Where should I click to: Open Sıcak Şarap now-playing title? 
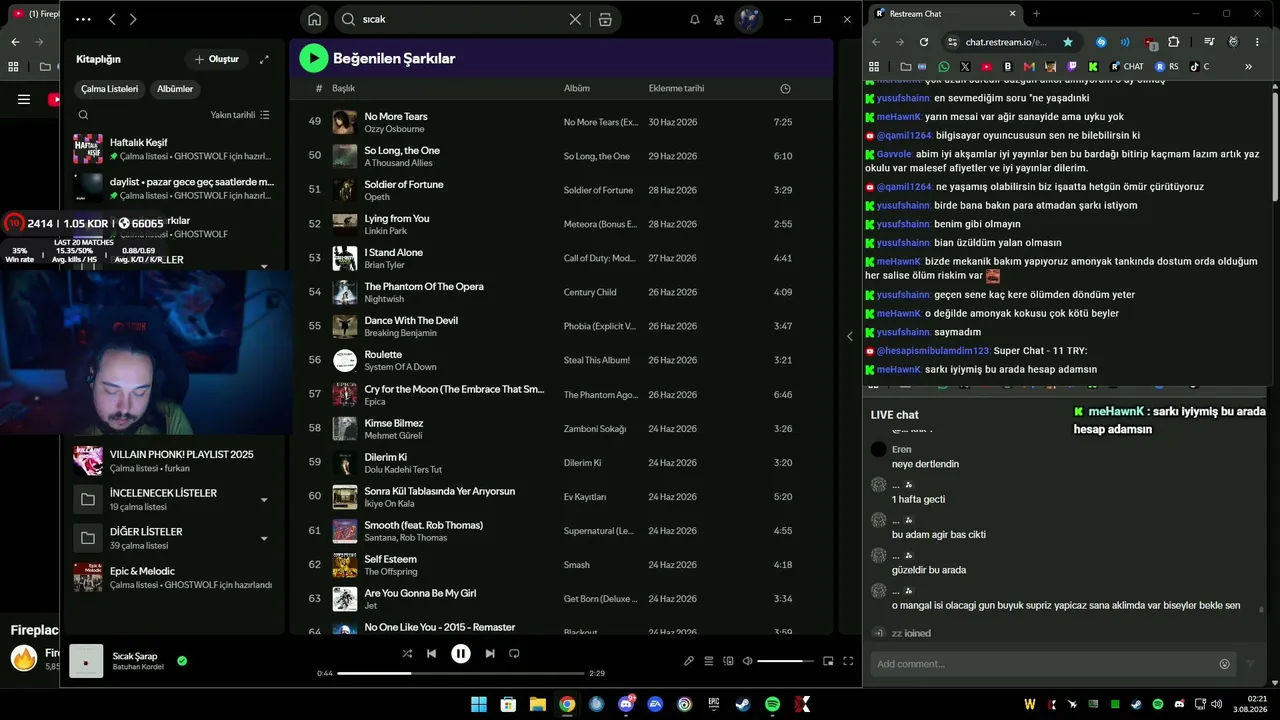click(x=135, y=656)
